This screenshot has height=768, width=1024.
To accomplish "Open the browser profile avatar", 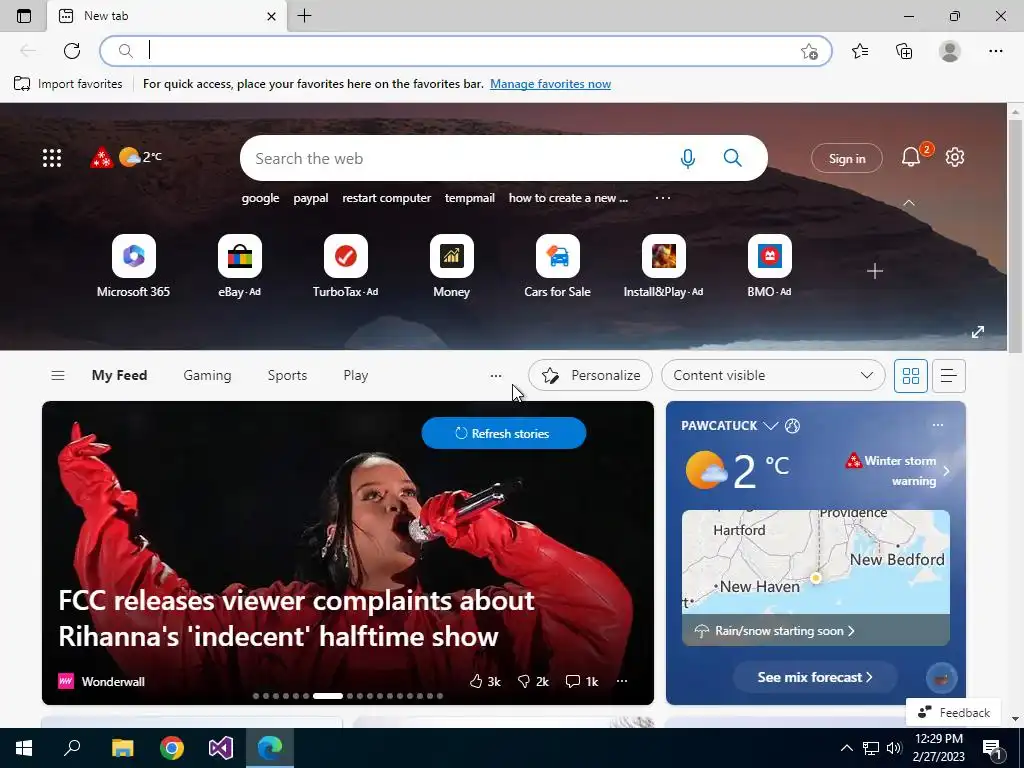I will 950,51.
